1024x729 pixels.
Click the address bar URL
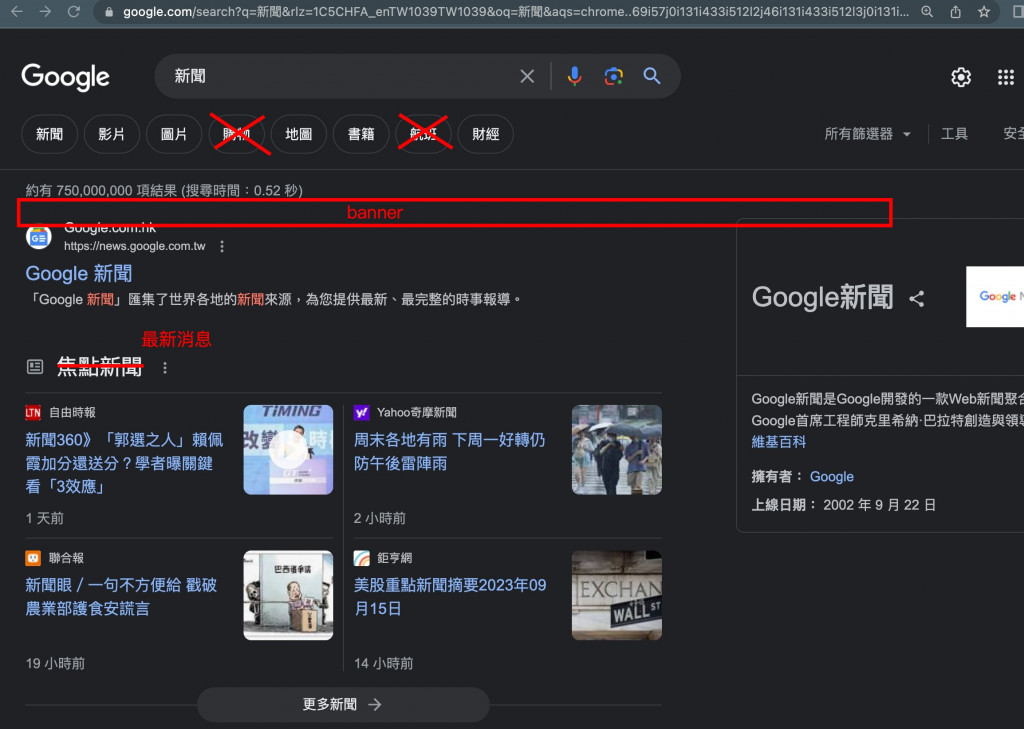click(x=515, y=12)
